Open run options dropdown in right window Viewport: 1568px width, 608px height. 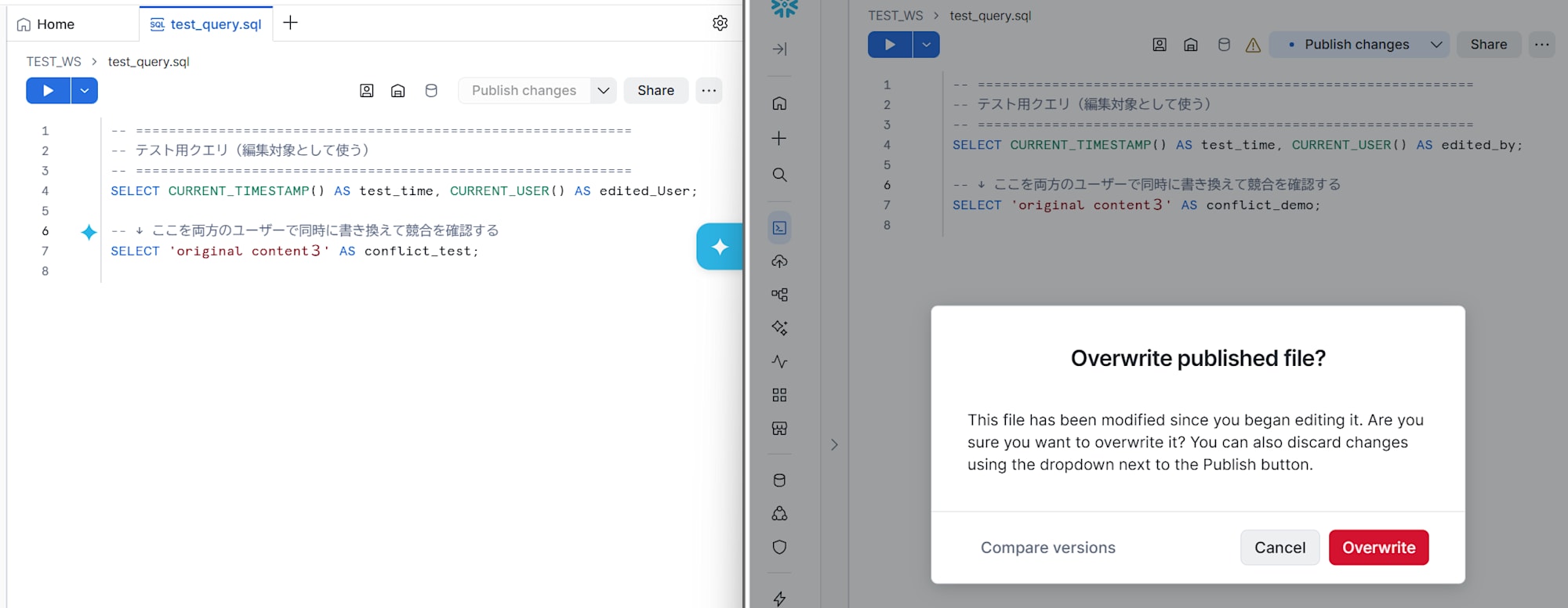pyautogui.click(x=927, y=45)
